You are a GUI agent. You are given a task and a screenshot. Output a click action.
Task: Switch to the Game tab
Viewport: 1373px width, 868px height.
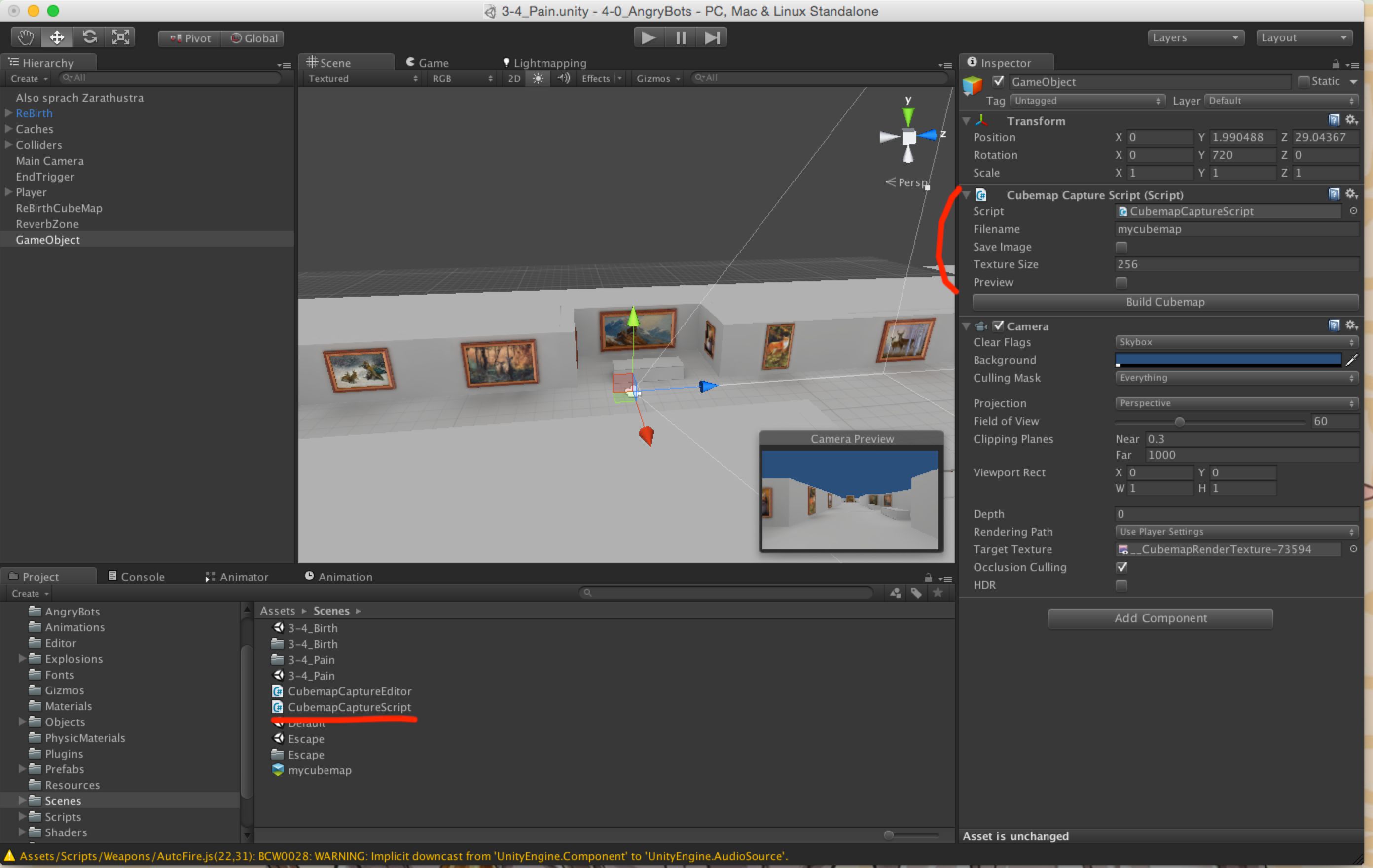[x=428, y=63]
